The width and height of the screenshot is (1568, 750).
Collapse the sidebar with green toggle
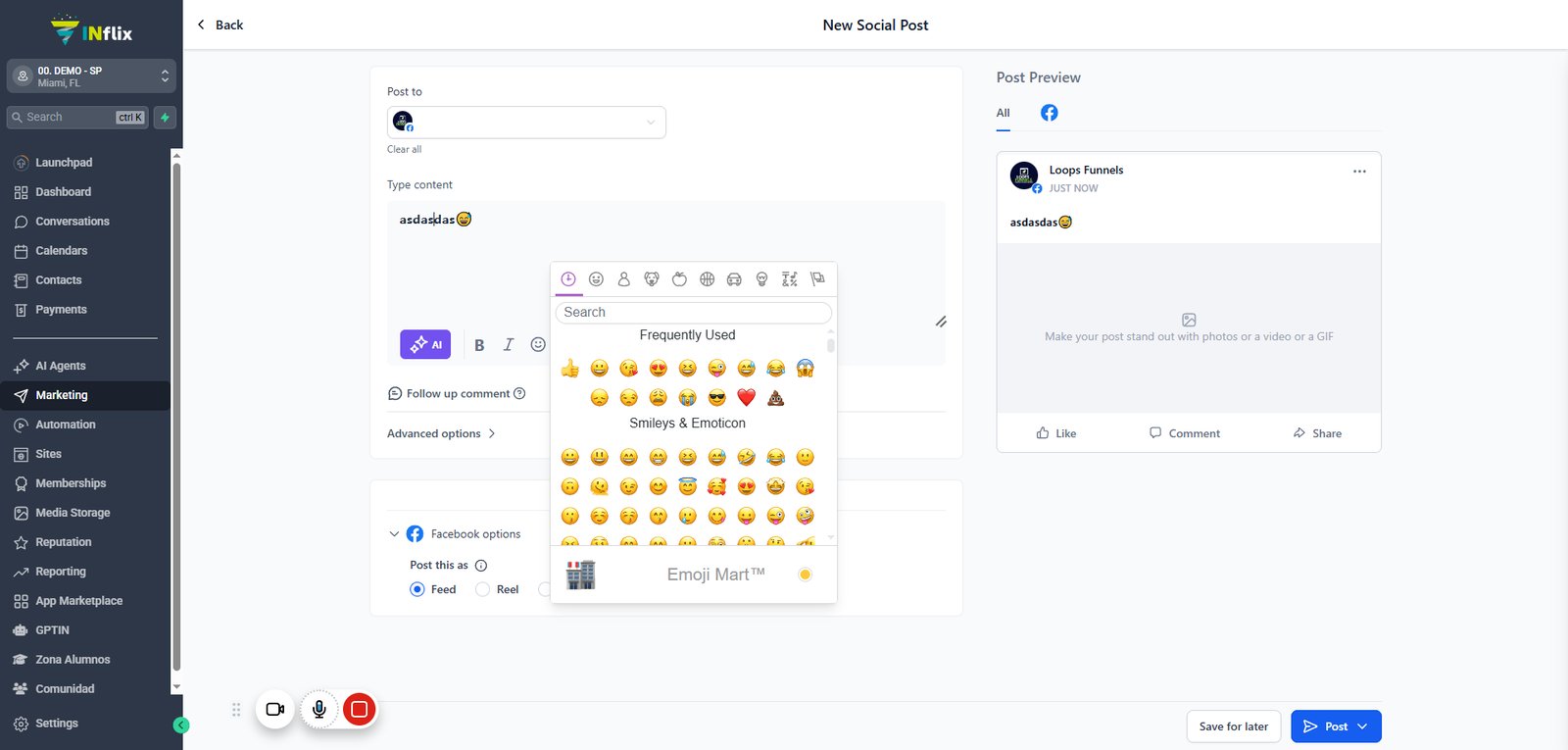click(x=180, y=725)
